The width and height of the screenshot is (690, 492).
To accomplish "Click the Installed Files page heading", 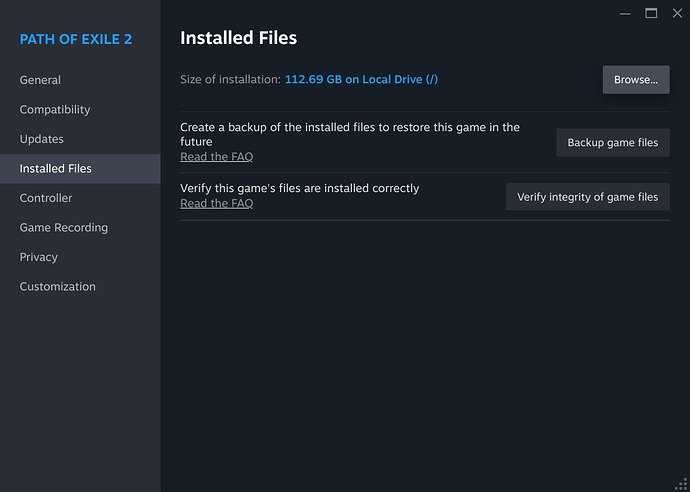I will coord(238,38).
